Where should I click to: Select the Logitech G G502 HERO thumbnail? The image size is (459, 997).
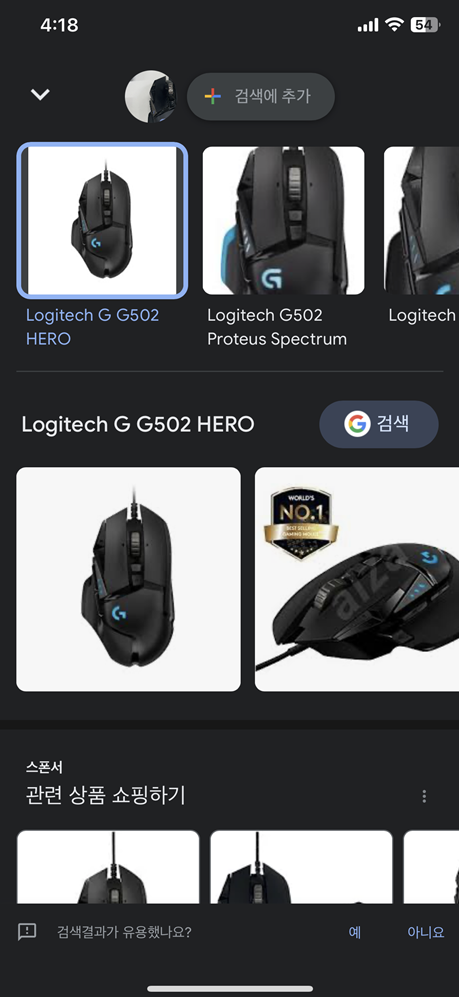102,221
